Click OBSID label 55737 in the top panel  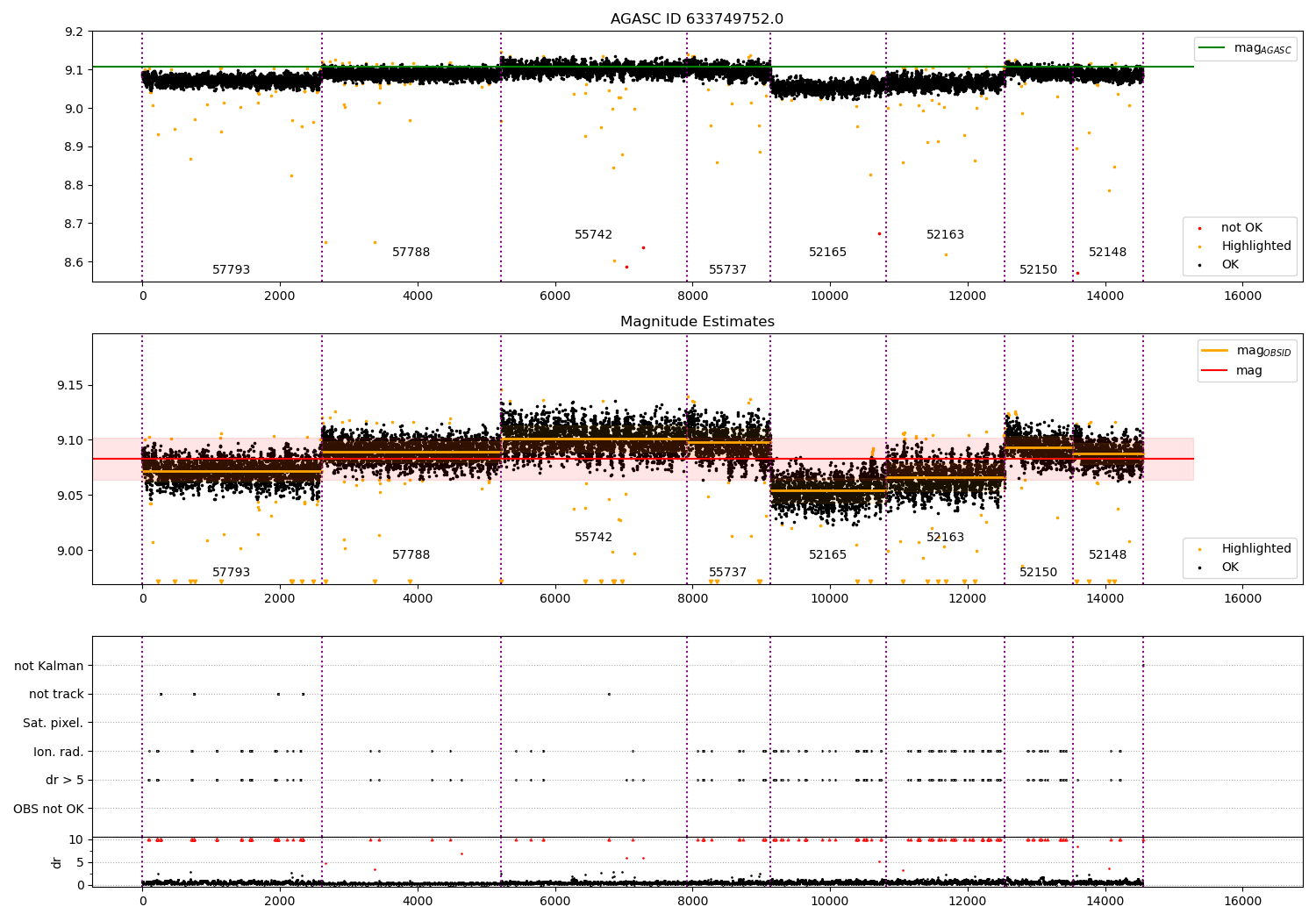[727, 270]
